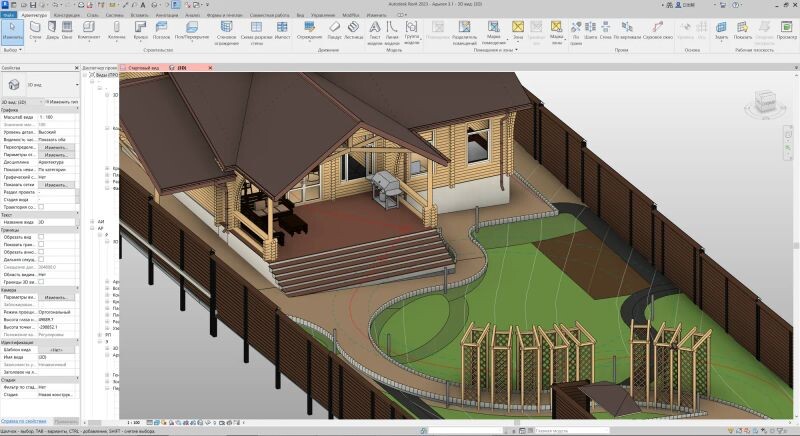
Task: Open the Справка по свойствам link
Action: [23, 421]
